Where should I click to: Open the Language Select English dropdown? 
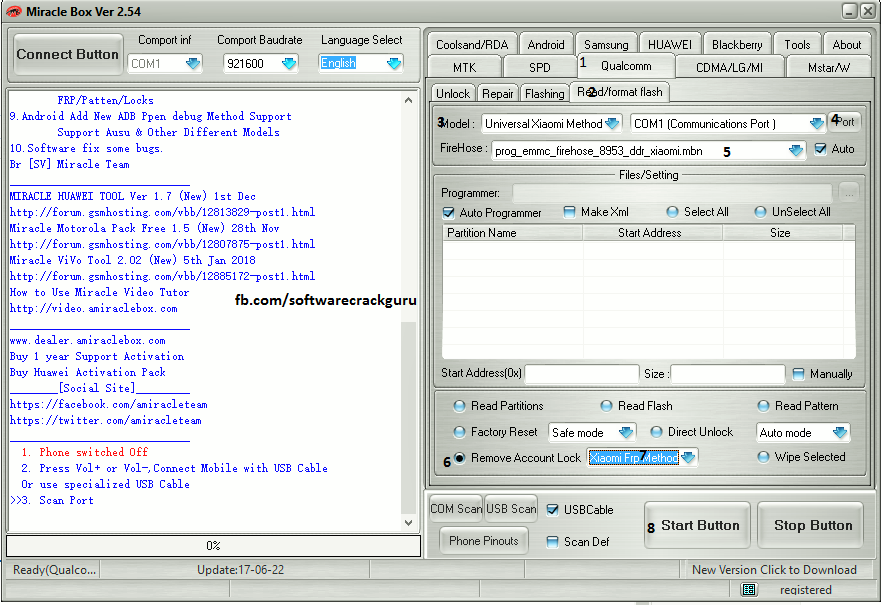[x=394, y=63]
